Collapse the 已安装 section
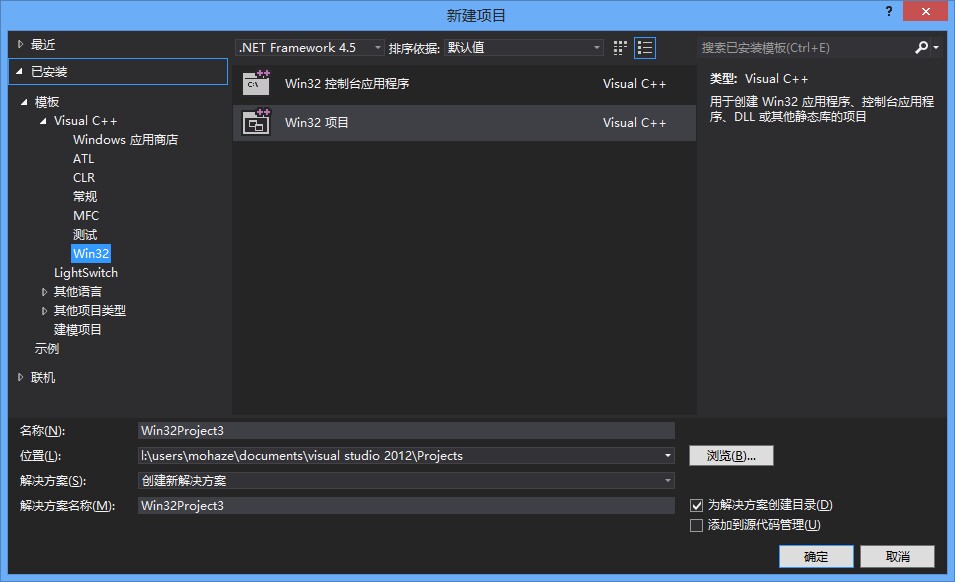 click(x=20, y=72)
